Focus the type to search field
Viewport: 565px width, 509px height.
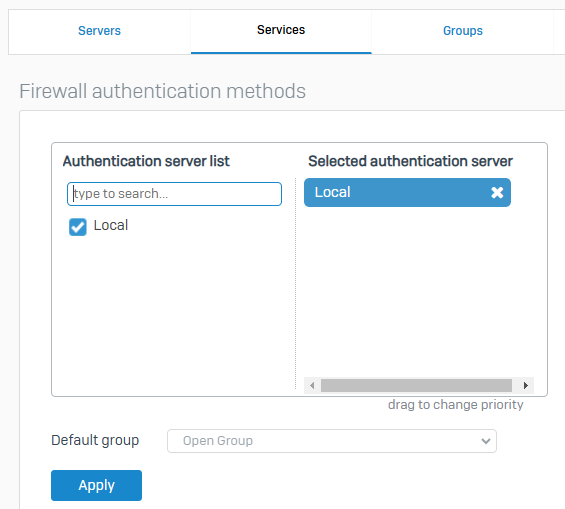pyautogui.click(x=174, y=194)
